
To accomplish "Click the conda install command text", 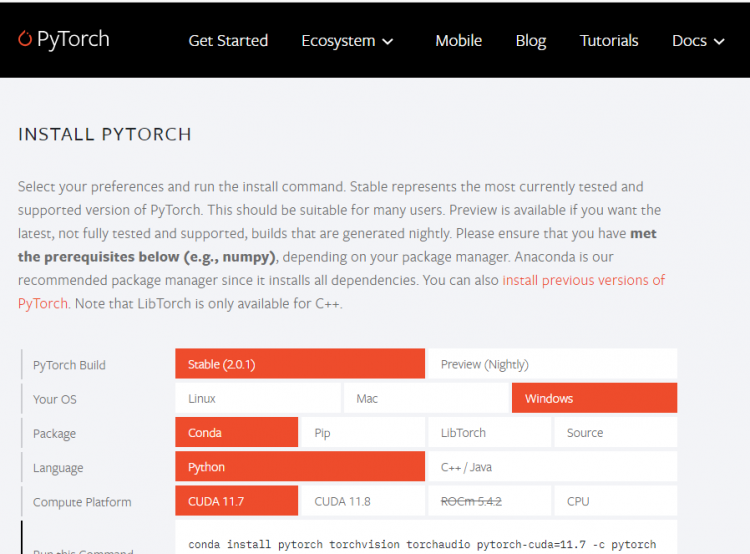I will click(x=422, y=545).
